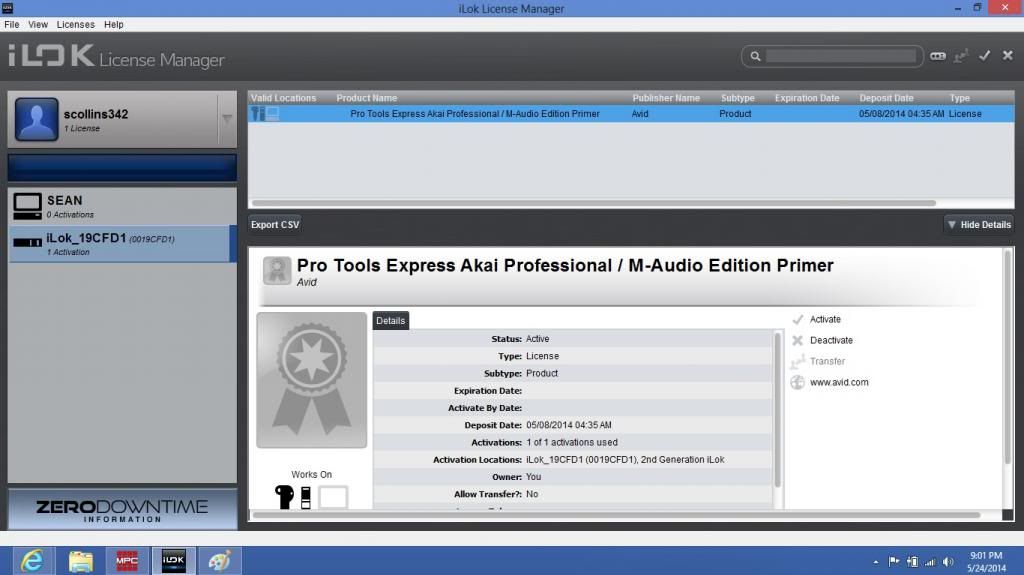Click iLok License Manager taskbar icon
Viewport: 1024px width, 575px height.
(173, 561)
